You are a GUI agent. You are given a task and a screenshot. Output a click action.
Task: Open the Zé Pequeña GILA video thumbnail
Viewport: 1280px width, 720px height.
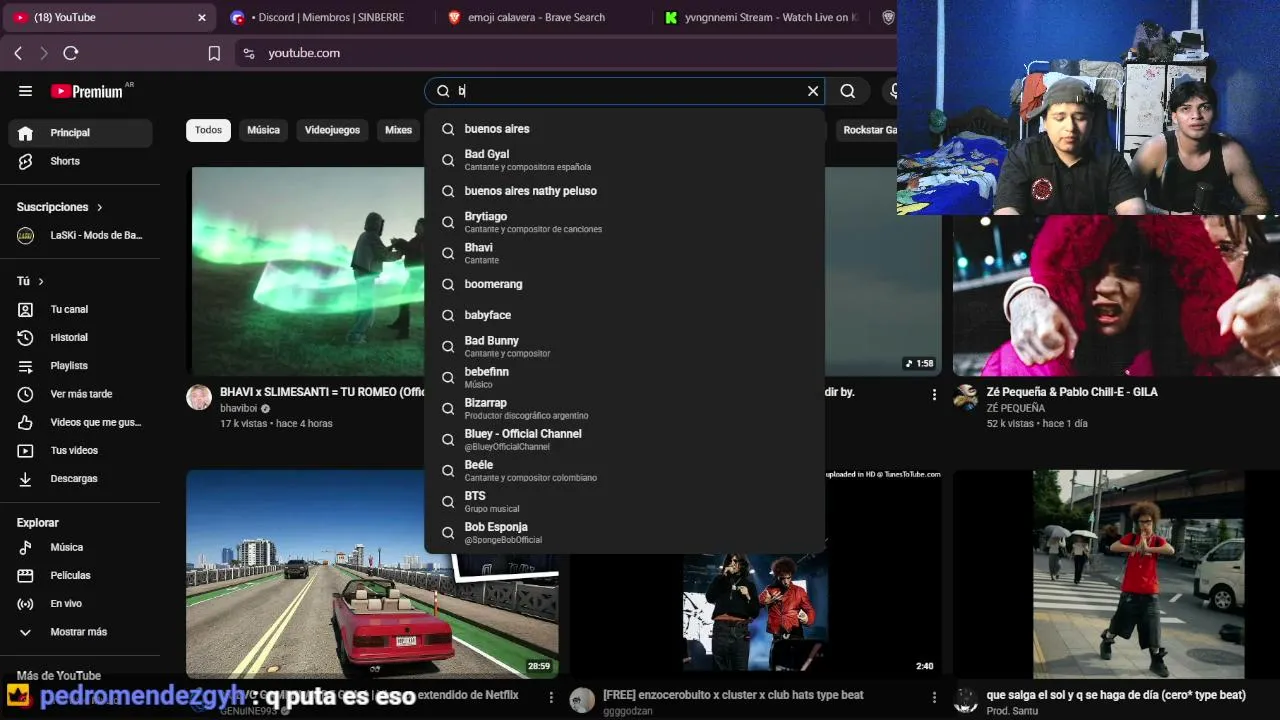tap(1116, 296)
